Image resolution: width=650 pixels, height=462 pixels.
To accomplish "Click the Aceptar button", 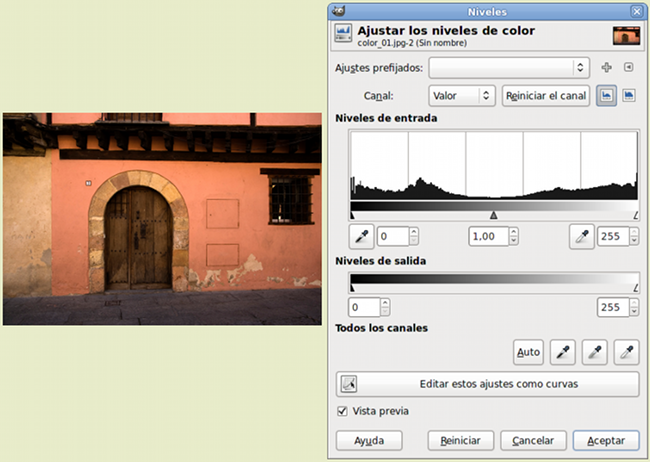I will [x=606, y=440].
